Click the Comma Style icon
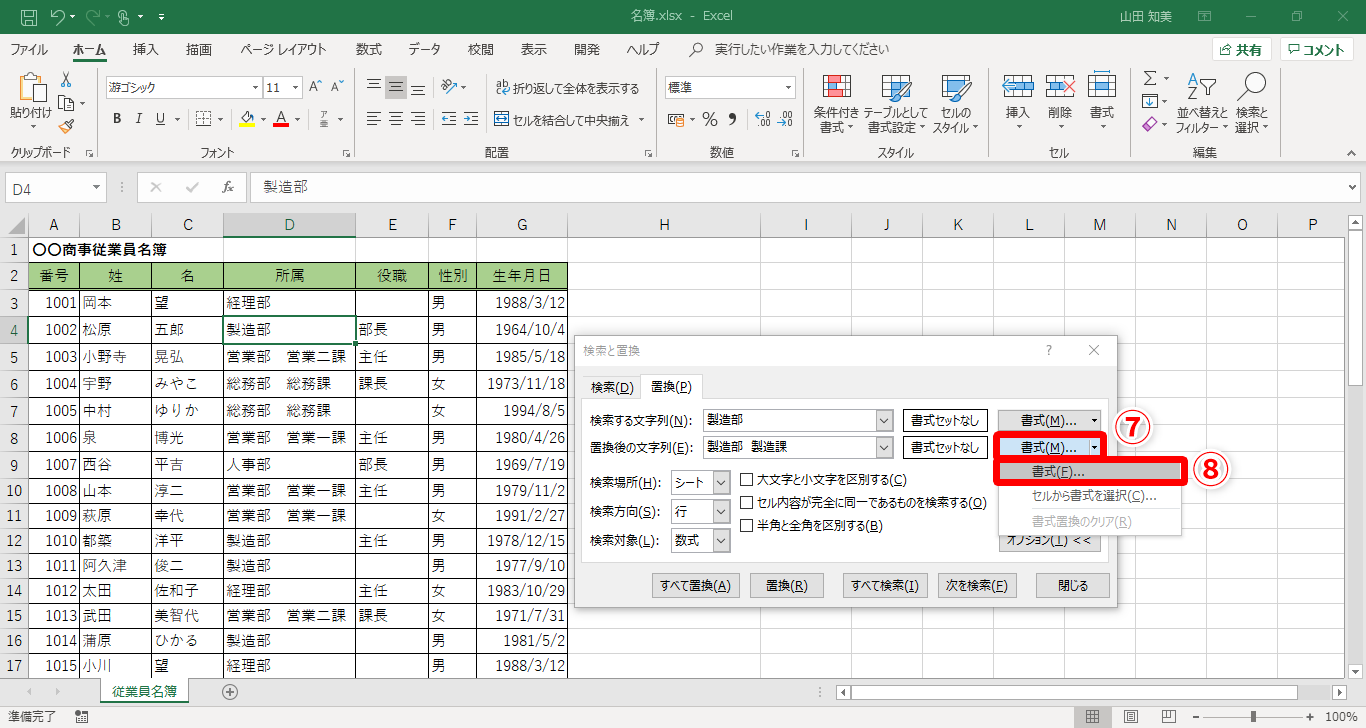 [x=732, y=119]
